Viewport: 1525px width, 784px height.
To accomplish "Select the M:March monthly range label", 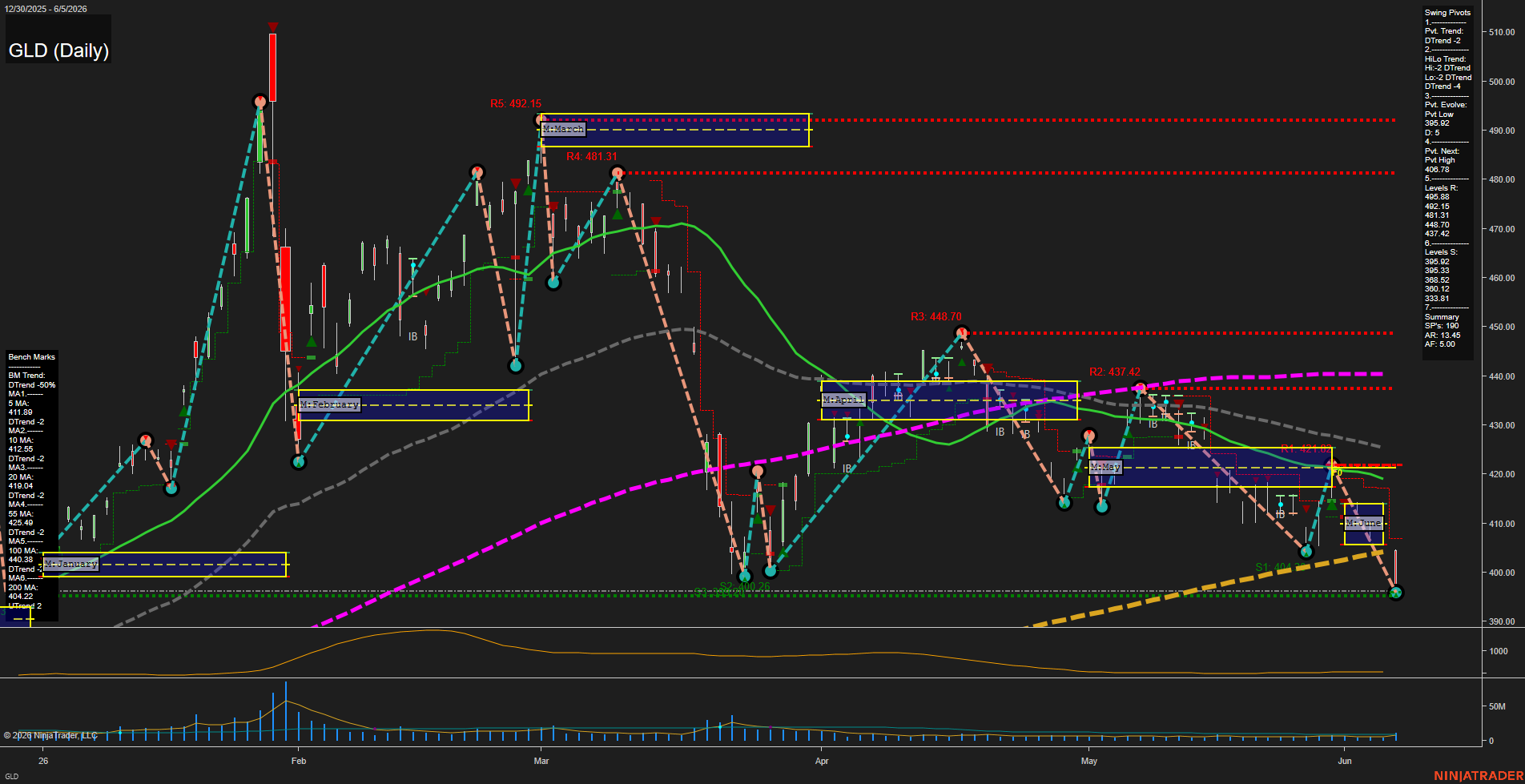I will (x=564, y=129).
